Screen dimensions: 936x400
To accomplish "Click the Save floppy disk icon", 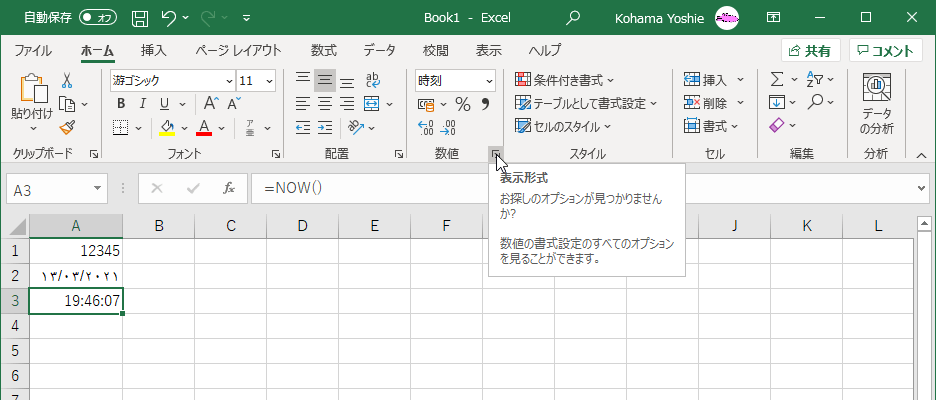I will [140, 17].
